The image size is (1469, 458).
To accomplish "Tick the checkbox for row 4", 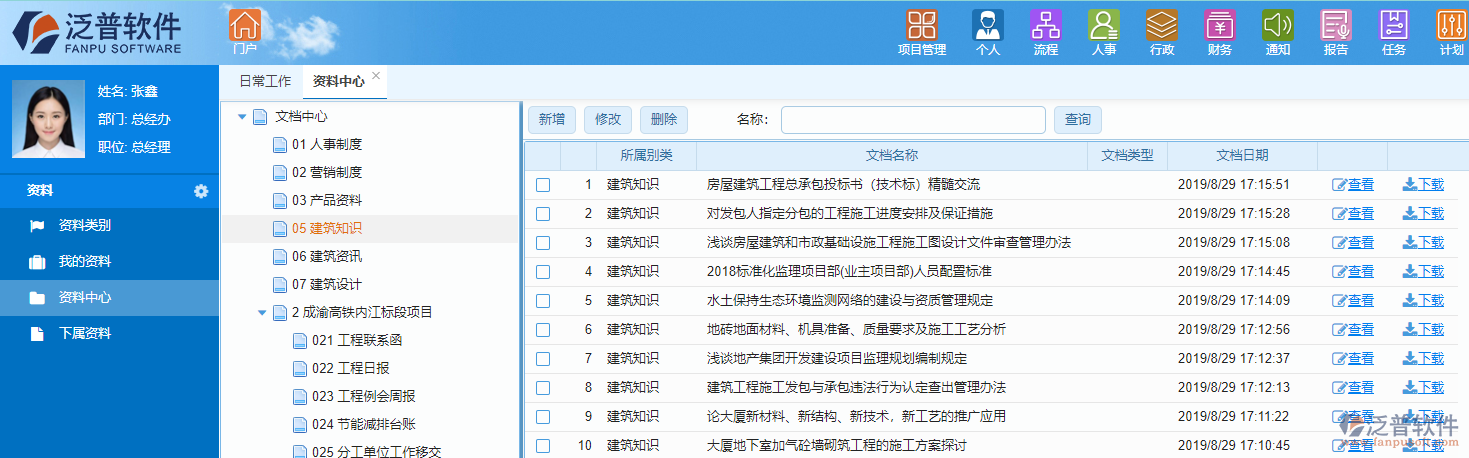I will (x=543, y=272).
